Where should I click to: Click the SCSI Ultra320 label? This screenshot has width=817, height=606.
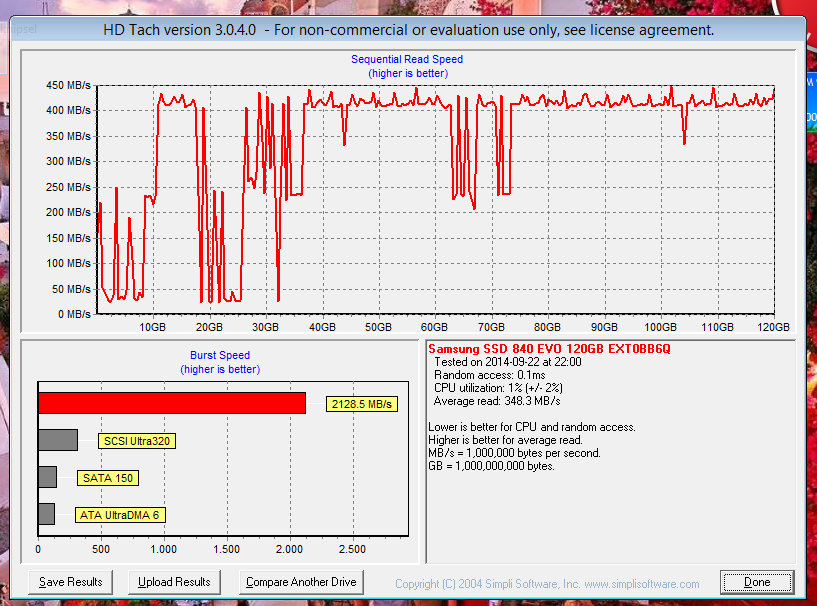(x=137, y=441)
